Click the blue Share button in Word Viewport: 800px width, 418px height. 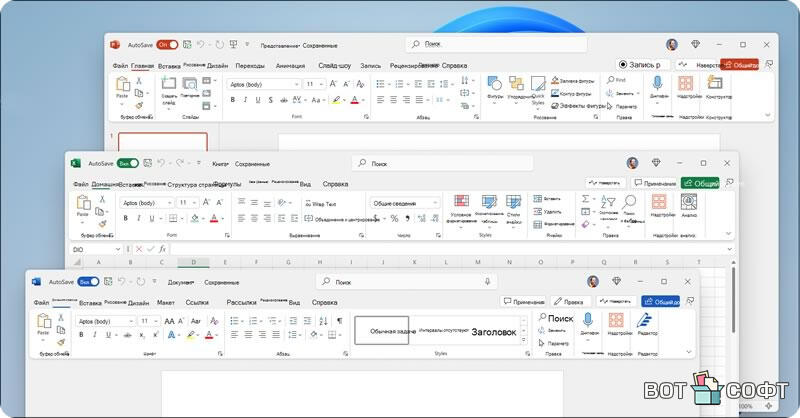point(660,302)
